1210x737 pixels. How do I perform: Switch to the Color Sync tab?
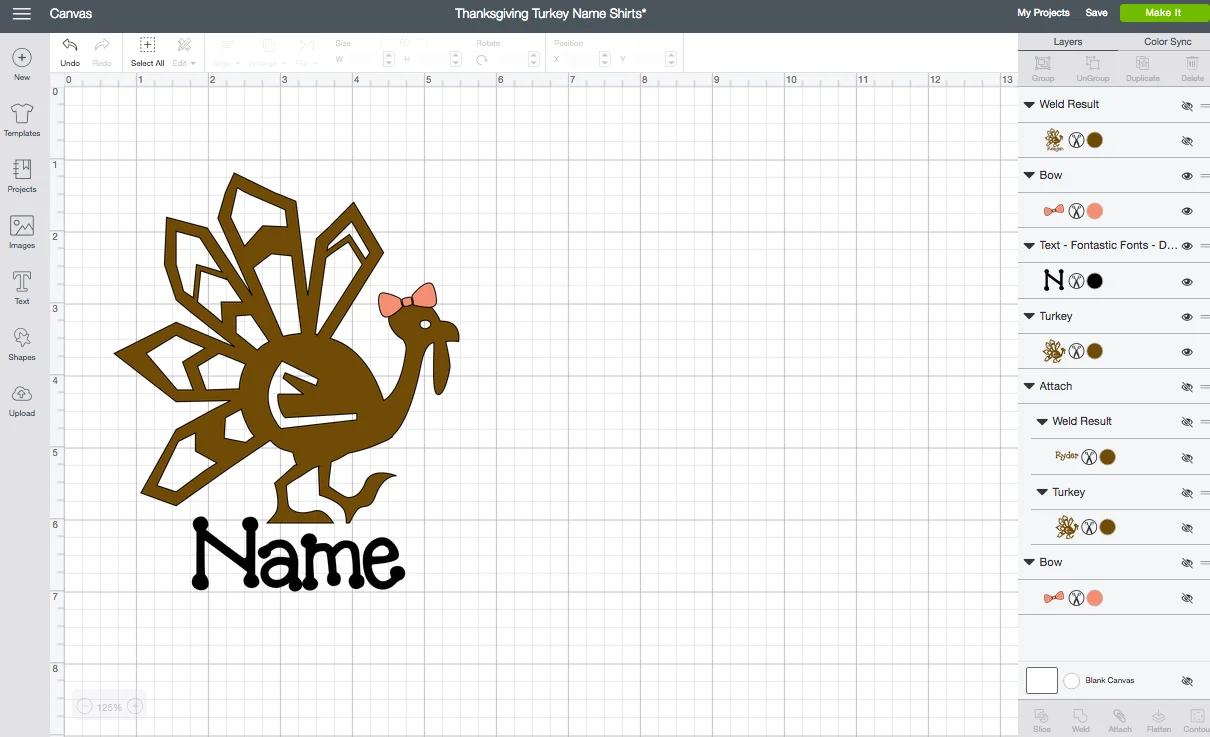coord(1167,42)
